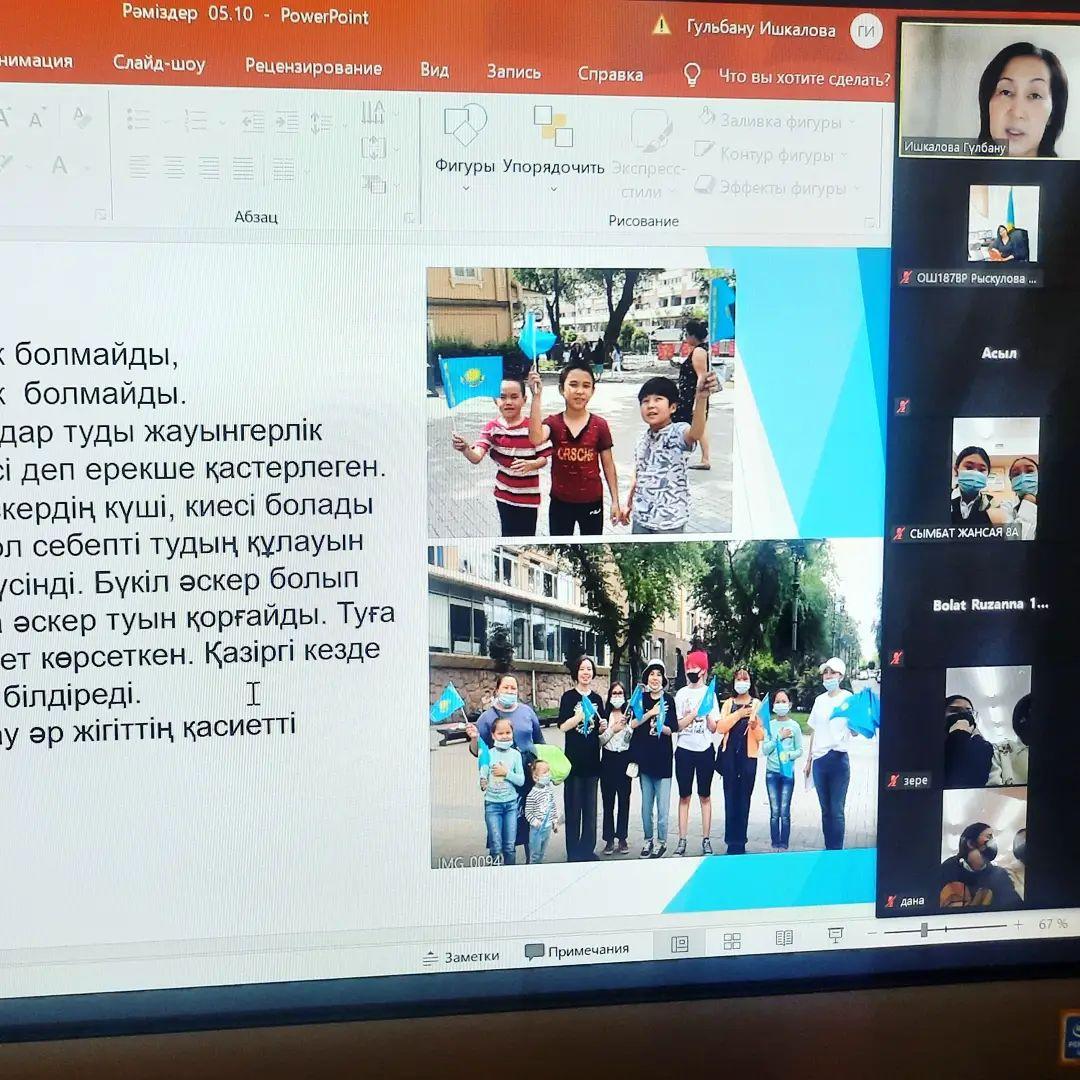Expand the Рисование drawing dialog launcher

tap(869, 222)
